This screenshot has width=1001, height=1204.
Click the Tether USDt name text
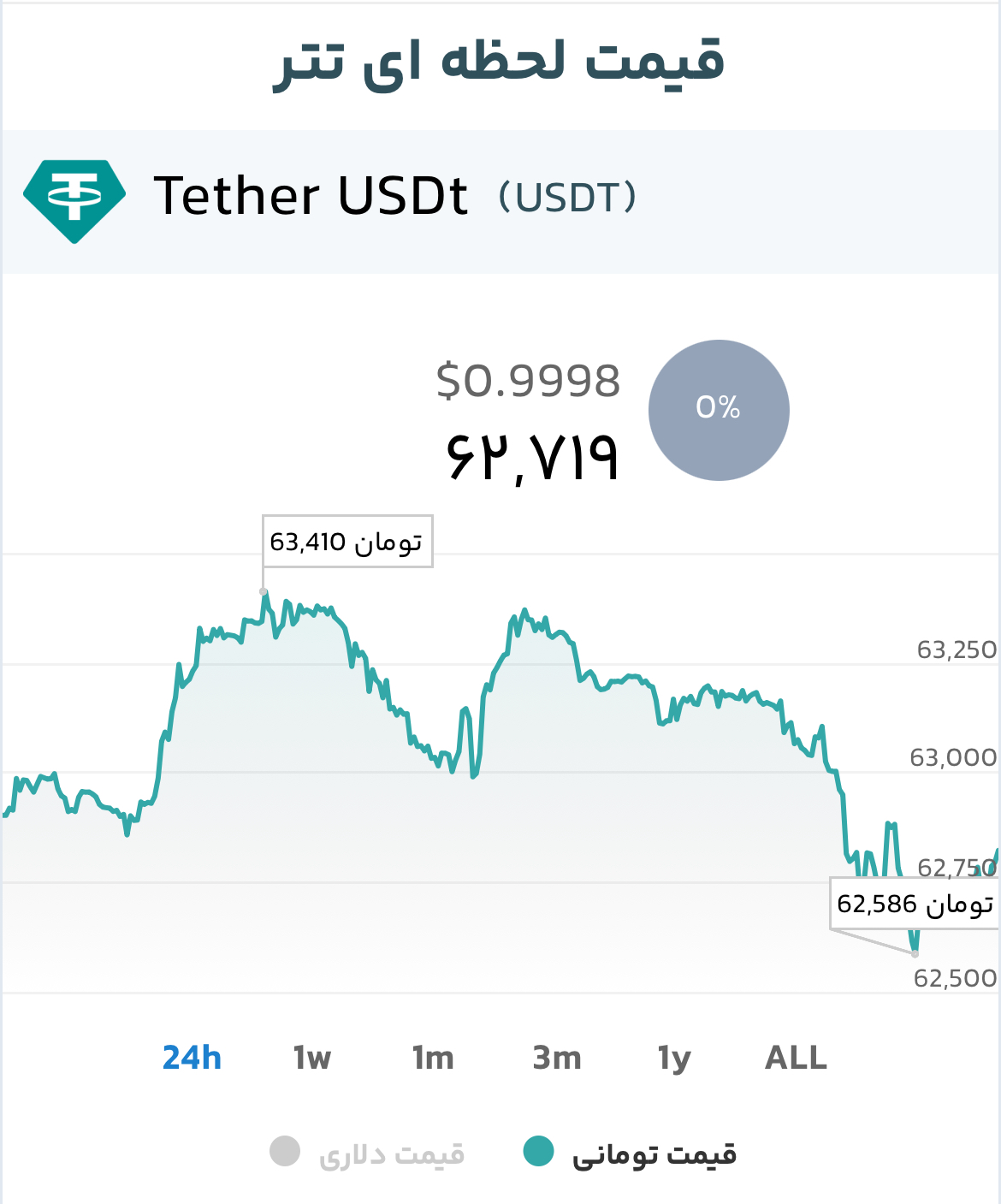[x=311, y=196]
